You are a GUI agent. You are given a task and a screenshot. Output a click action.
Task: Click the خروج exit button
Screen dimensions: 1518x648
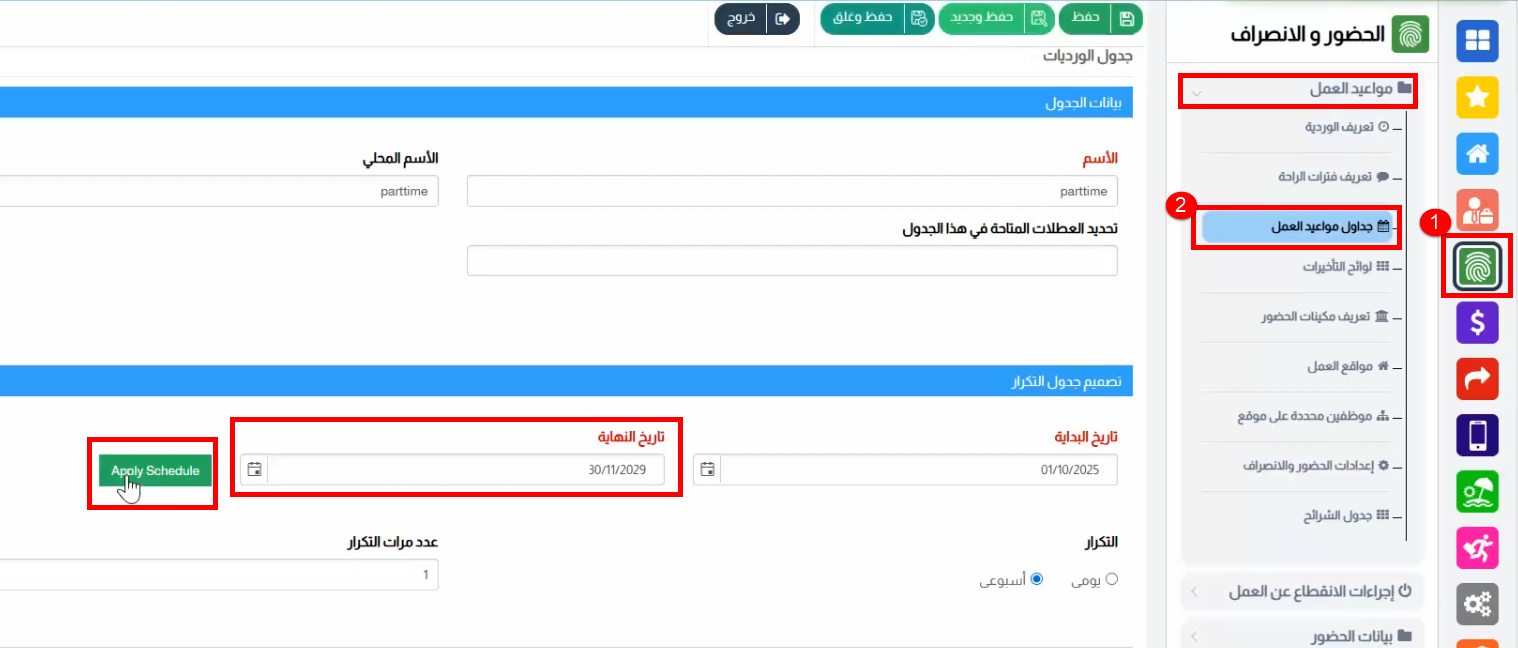click(757, 18)
